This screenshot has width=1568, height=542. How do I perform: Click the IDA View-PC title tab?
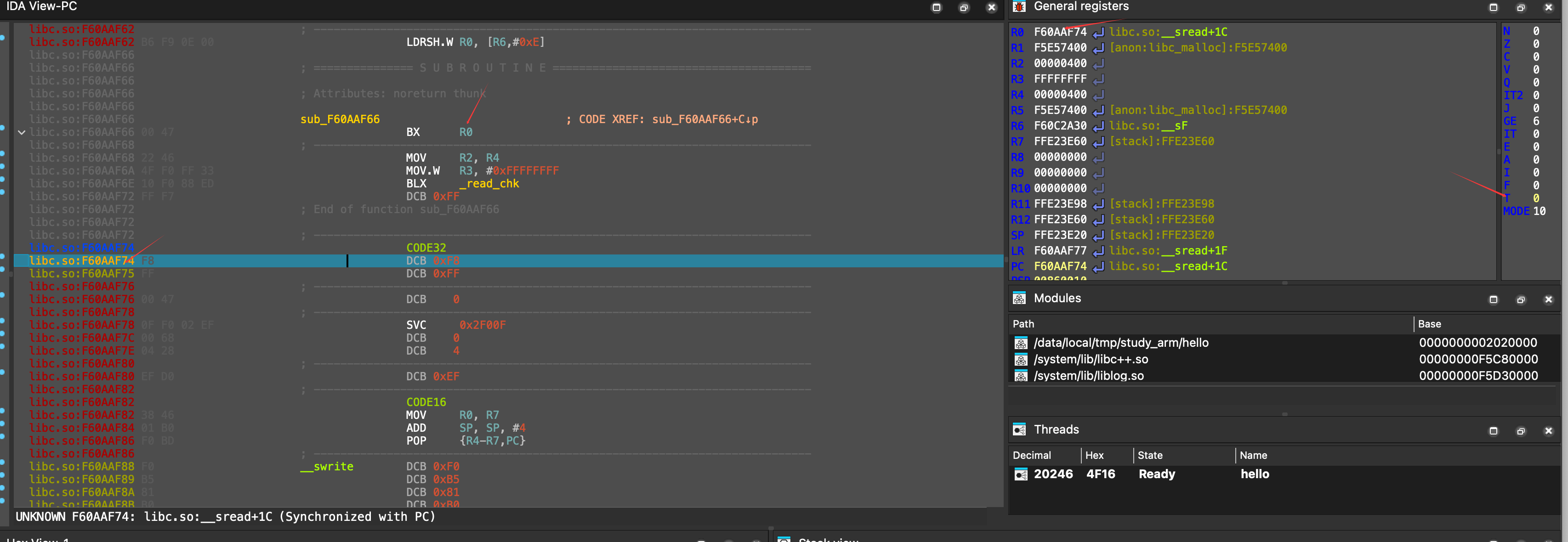[x=42, y=7]
